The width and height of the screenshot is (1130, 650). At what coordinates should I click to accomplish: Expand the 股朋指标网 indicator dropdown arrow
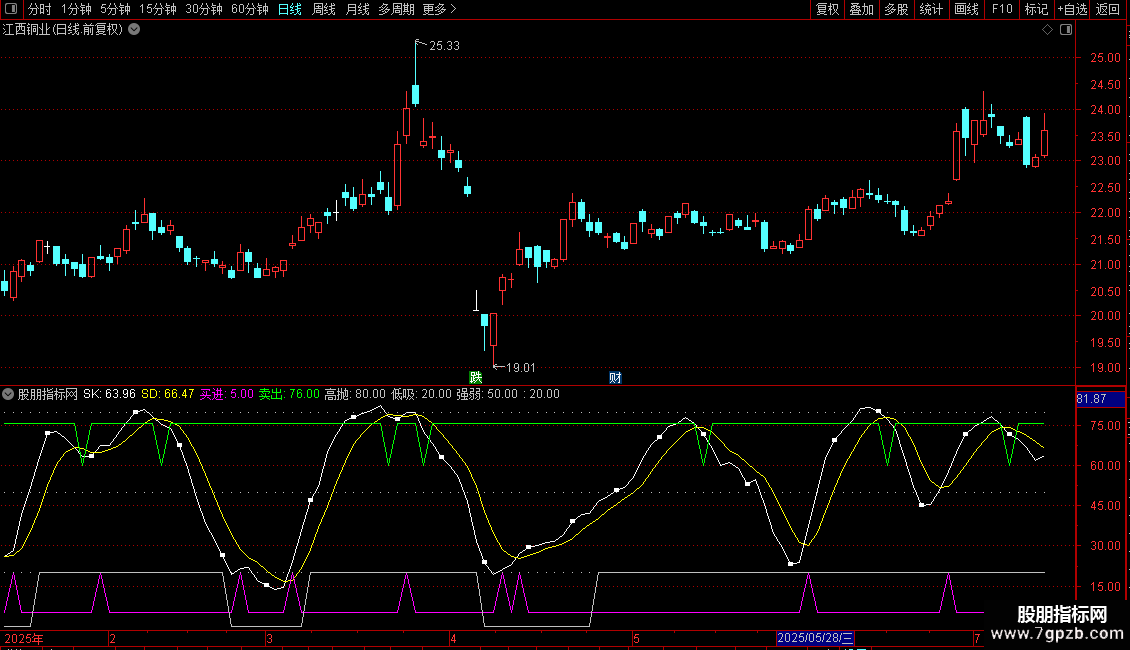point(9,394)
